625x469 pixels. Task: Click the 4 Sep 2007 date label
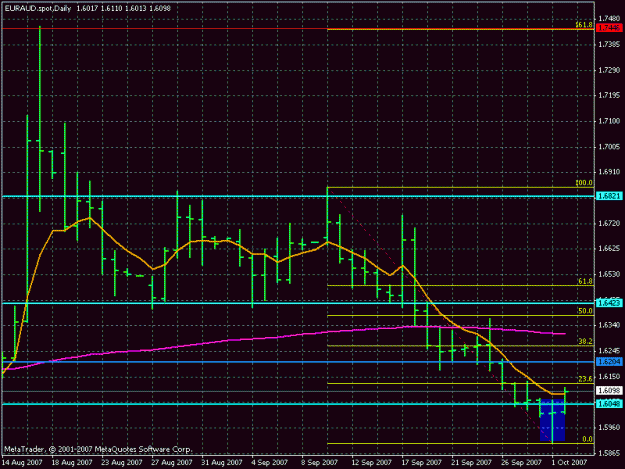(x=269, y=463)
